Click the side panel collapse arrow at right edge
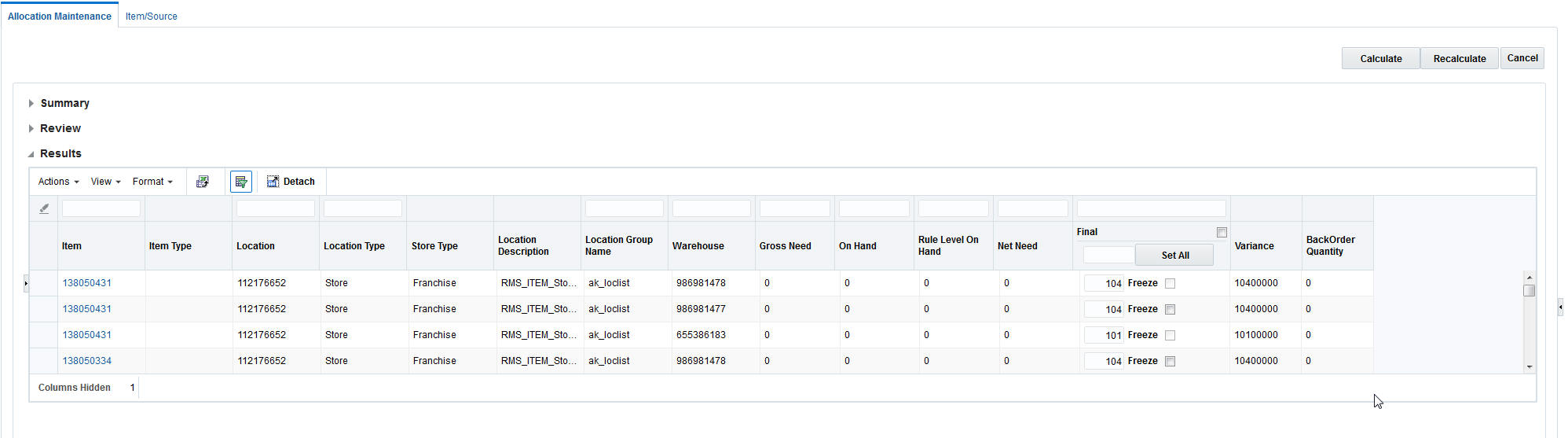This screenshot has height=438, width=1568. point(1560,307)
